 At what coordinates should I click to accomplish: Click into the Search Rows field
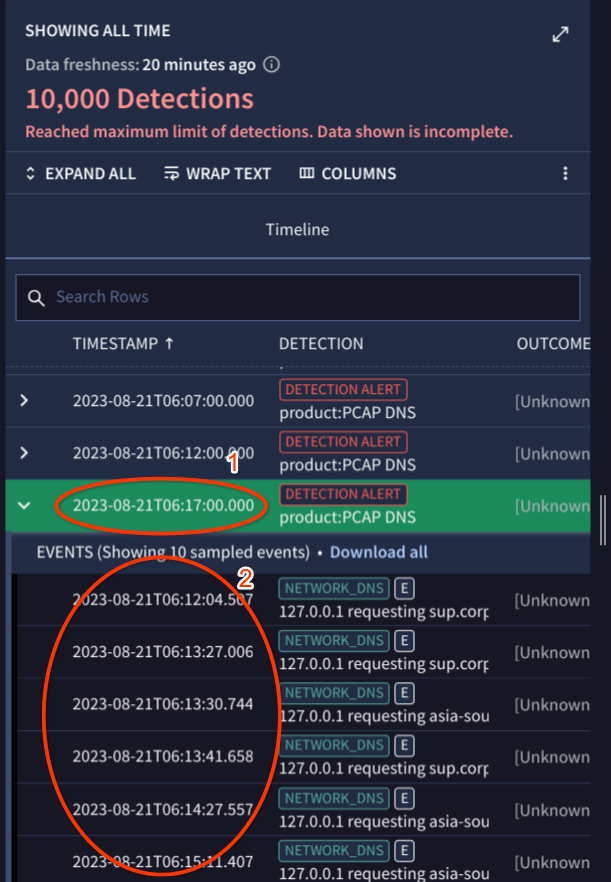(300, 297)
